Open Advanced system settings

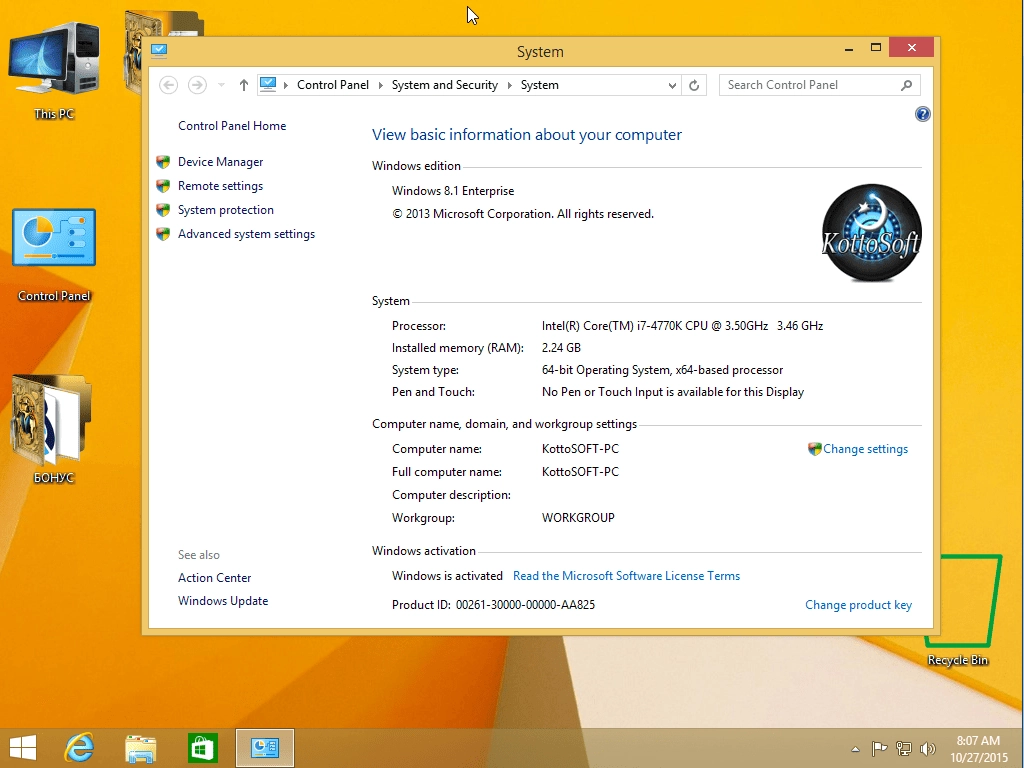(246, 234)
